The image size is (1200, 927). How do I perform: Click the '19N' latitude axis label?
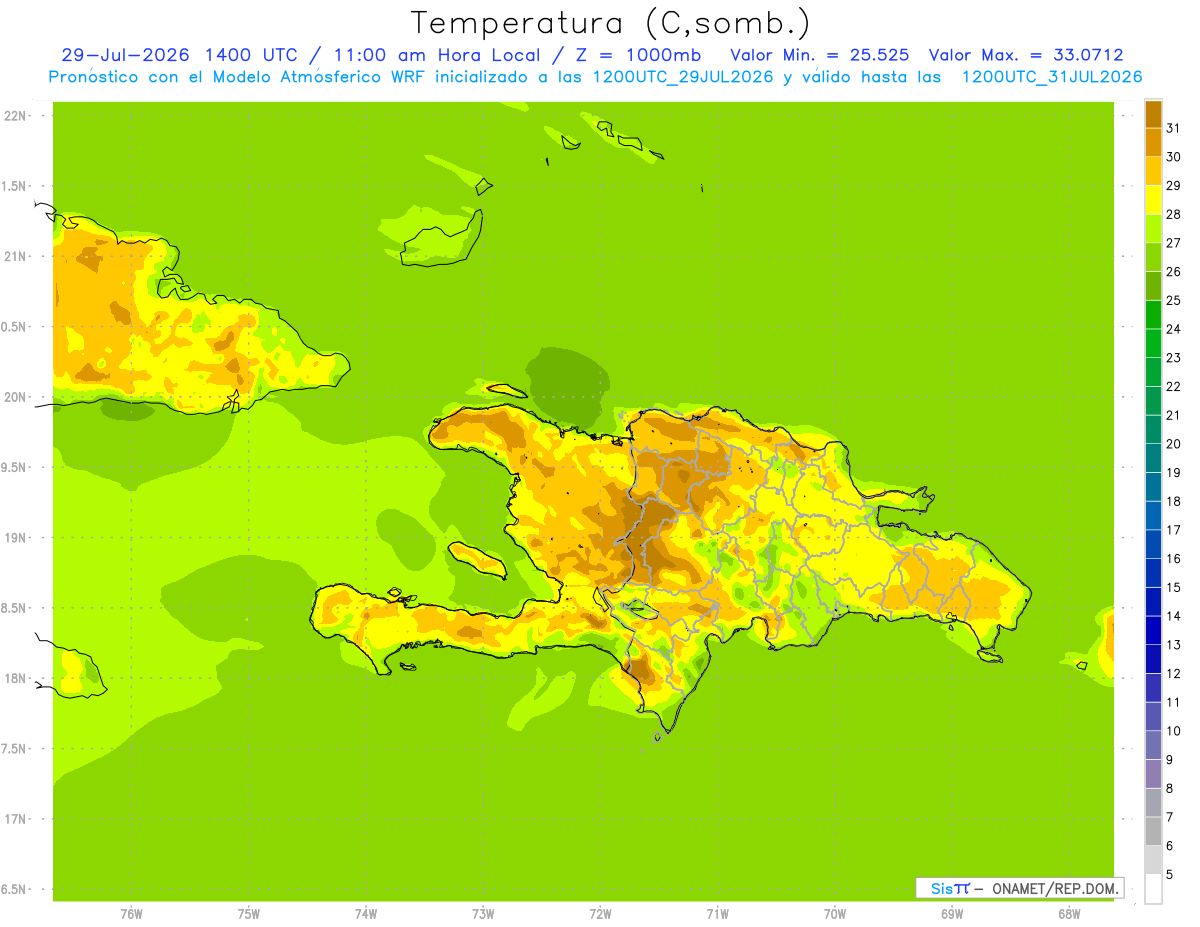17,538
